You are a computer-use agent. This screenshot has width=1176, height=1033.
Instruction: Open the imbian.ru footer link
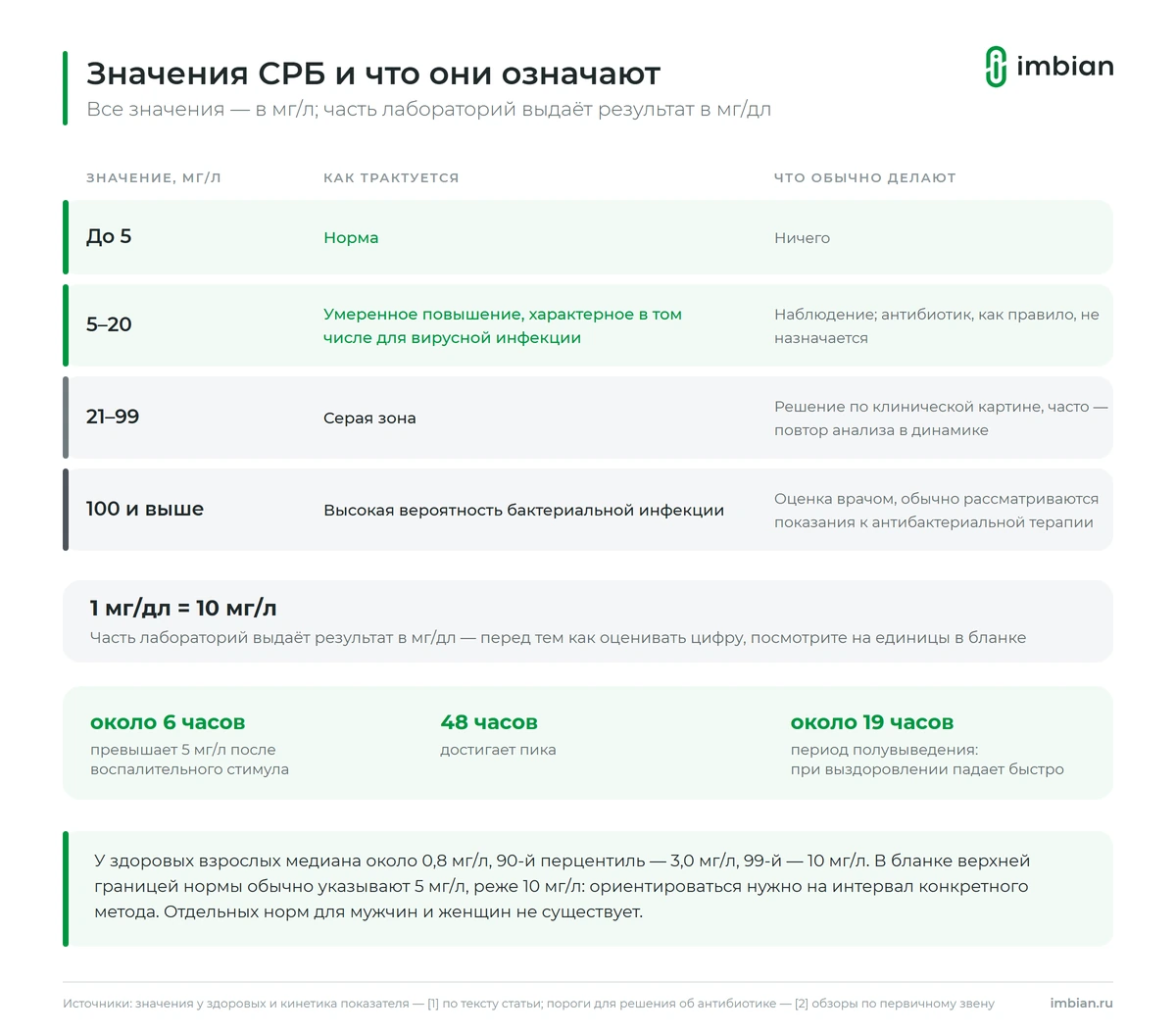click(1081, 1004)
